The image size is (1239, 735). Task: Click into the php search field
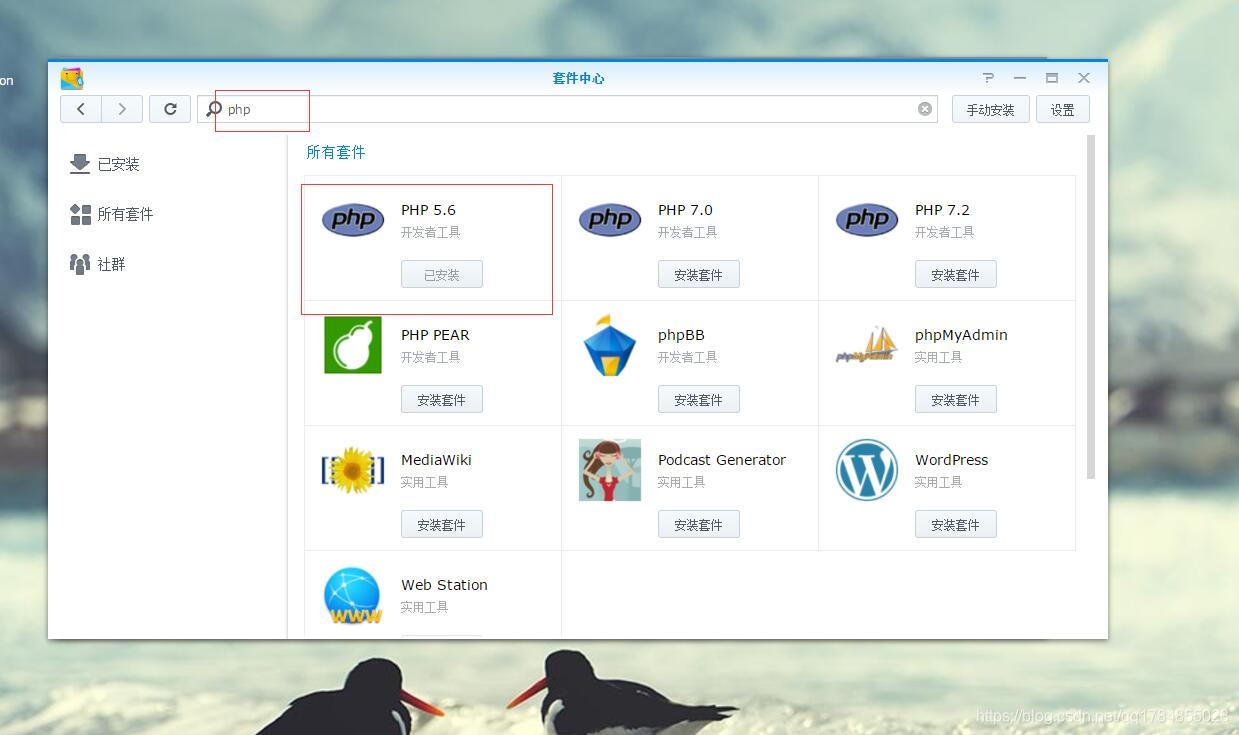click(x=570, y=109)
